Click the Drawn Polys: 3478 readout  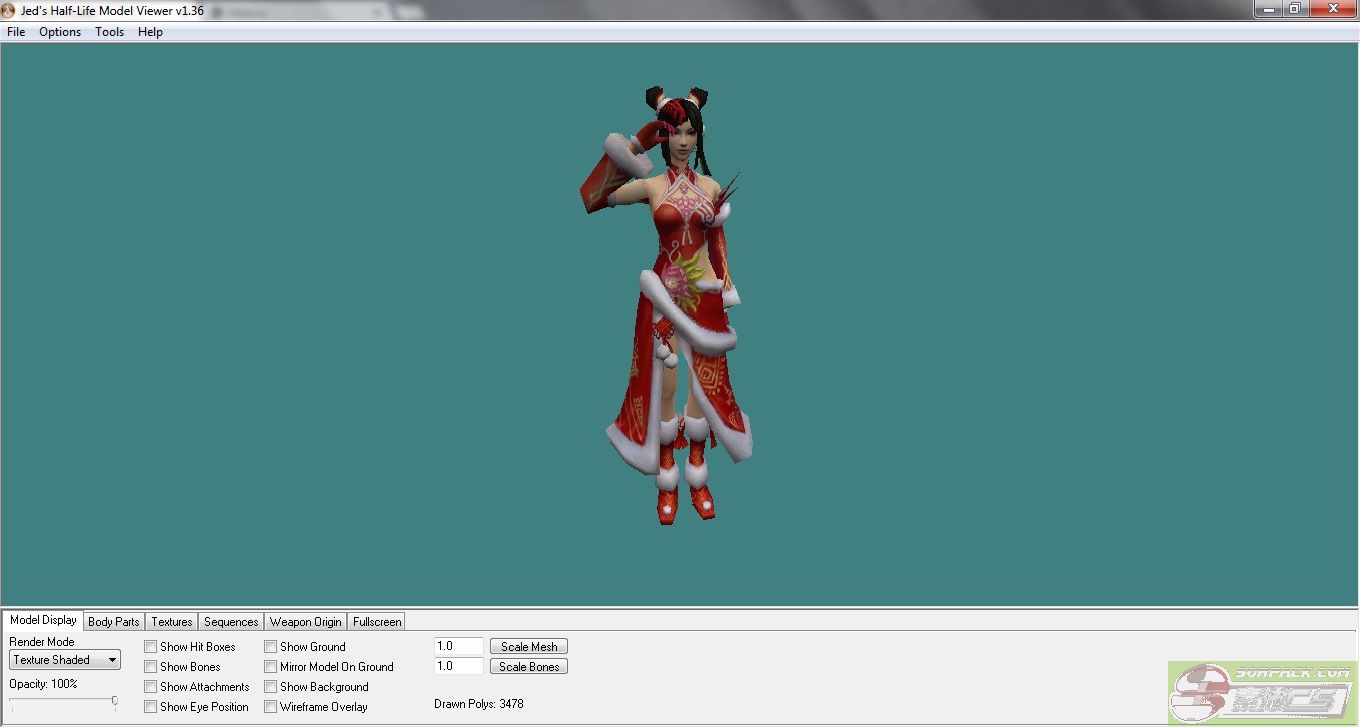[x=479, y=704]
